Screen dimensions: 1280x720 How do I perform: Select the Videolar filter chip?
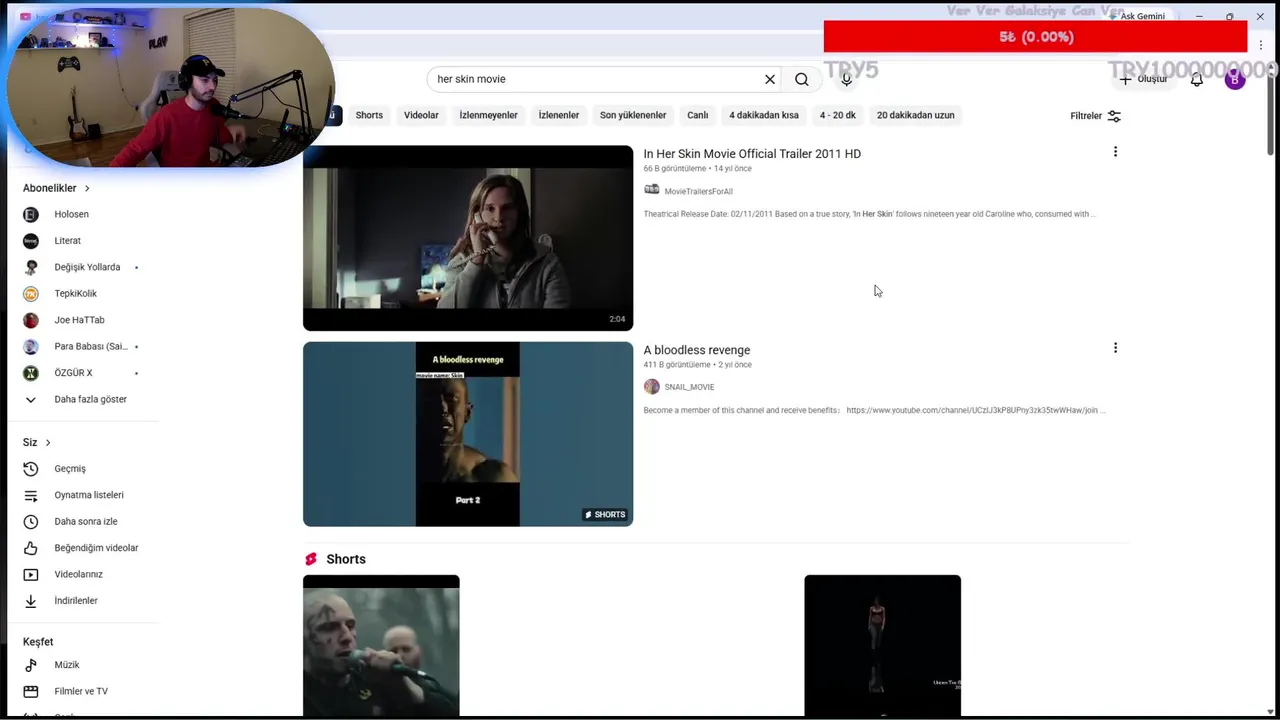click(x=421, y=115)
